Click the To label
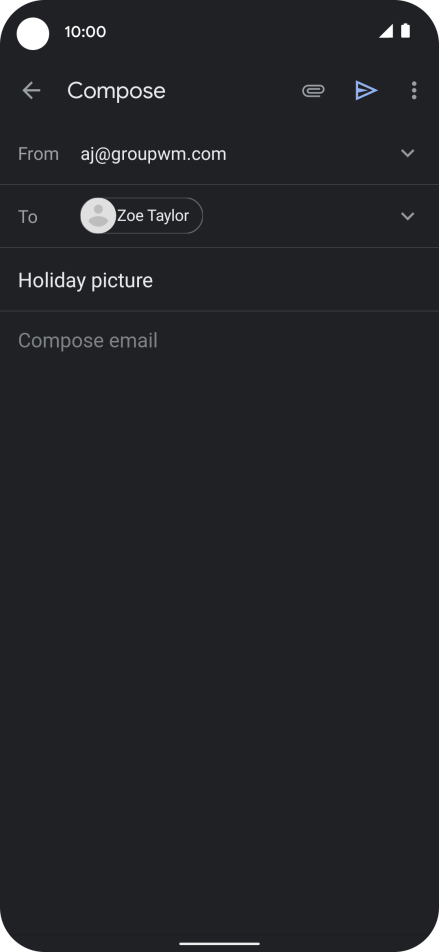The width and height of the screenshot is (439, 952). (x=28, y=217)
